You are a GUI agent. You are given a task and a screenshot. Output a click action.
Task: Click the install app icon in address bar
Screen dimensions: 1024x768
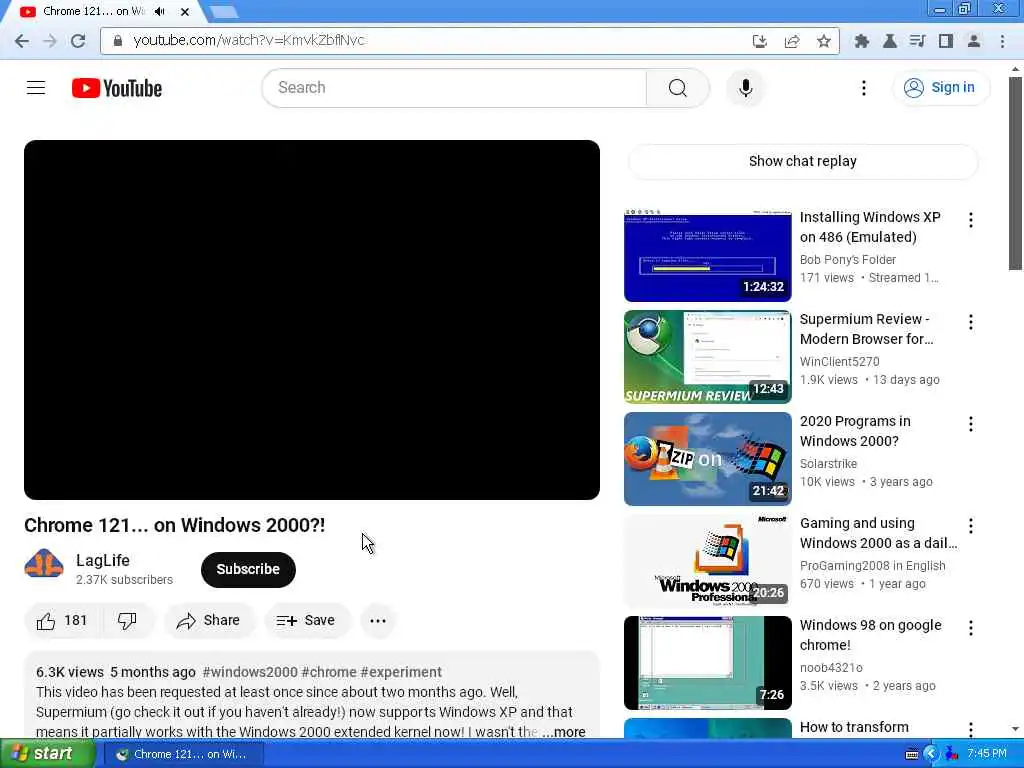pyautogui.click(x=760, y=41)
